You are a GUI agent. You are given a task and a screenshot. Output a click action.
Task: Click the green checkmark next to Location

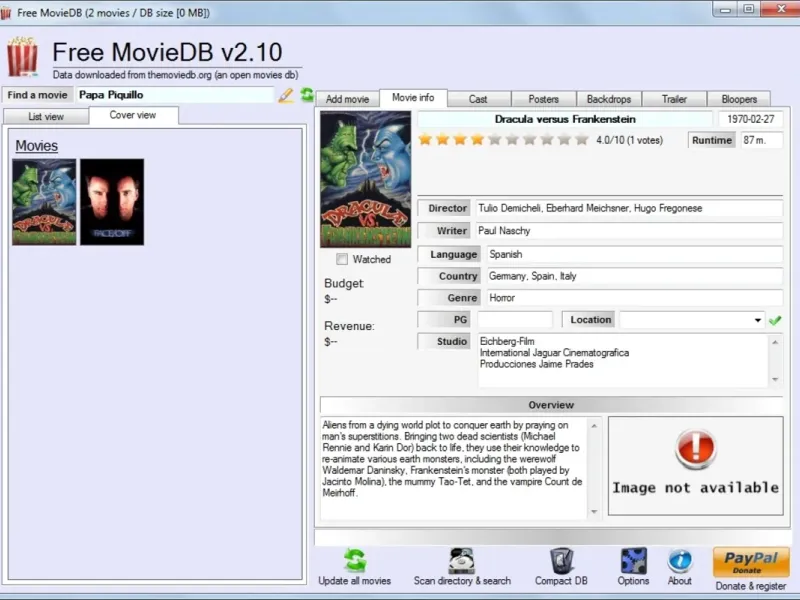pyautogui.click(x=775, y=320)
